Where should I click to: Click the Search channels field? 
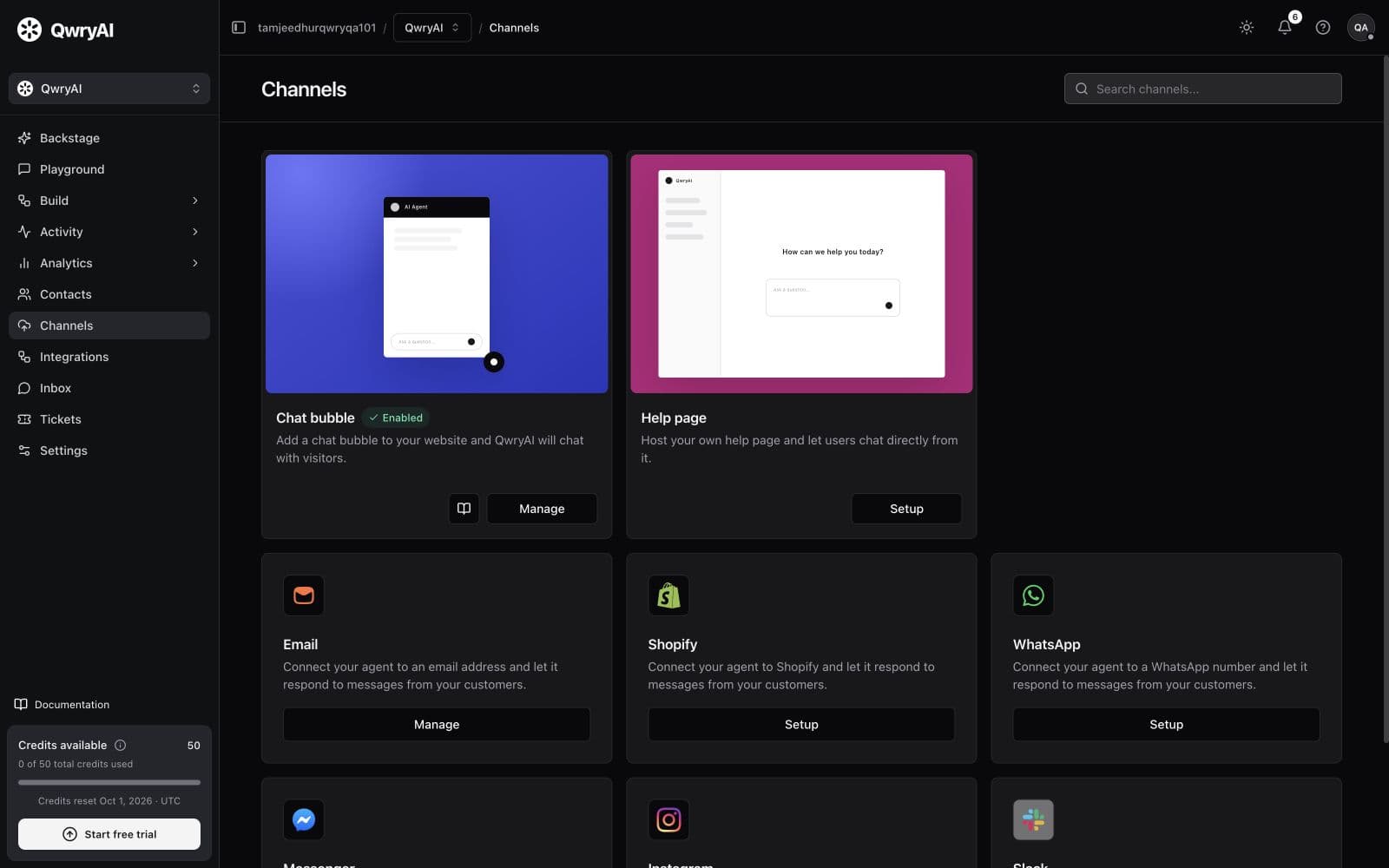(1203, 89)
